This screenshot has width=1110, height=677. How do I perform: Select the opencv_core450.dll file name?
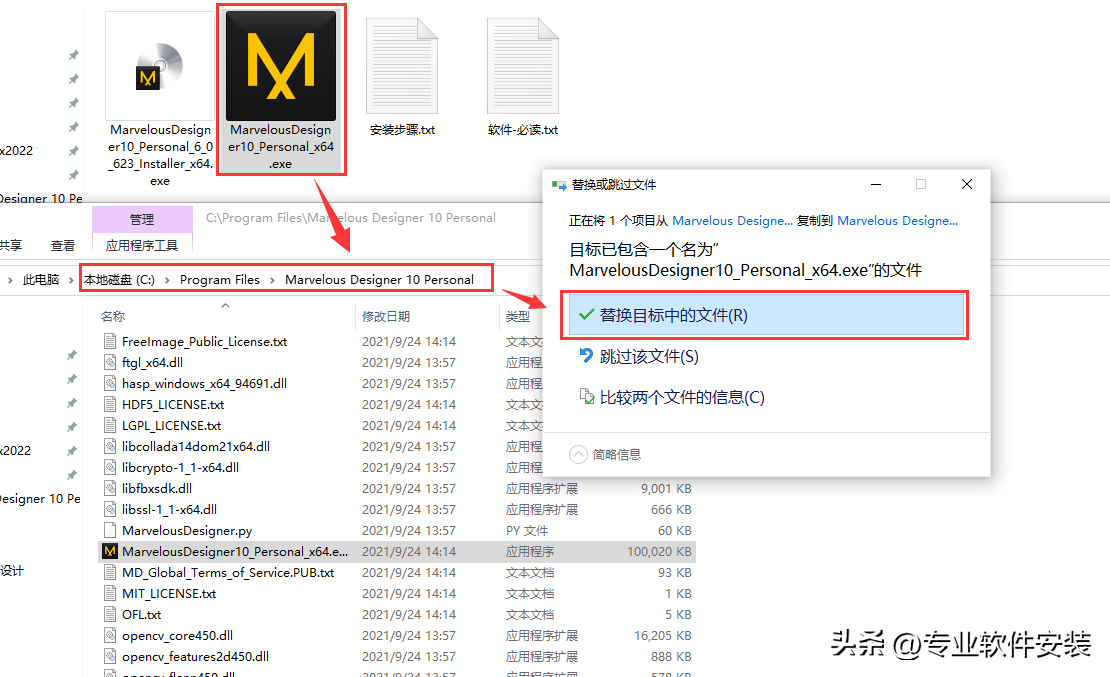tap(178, 635)
